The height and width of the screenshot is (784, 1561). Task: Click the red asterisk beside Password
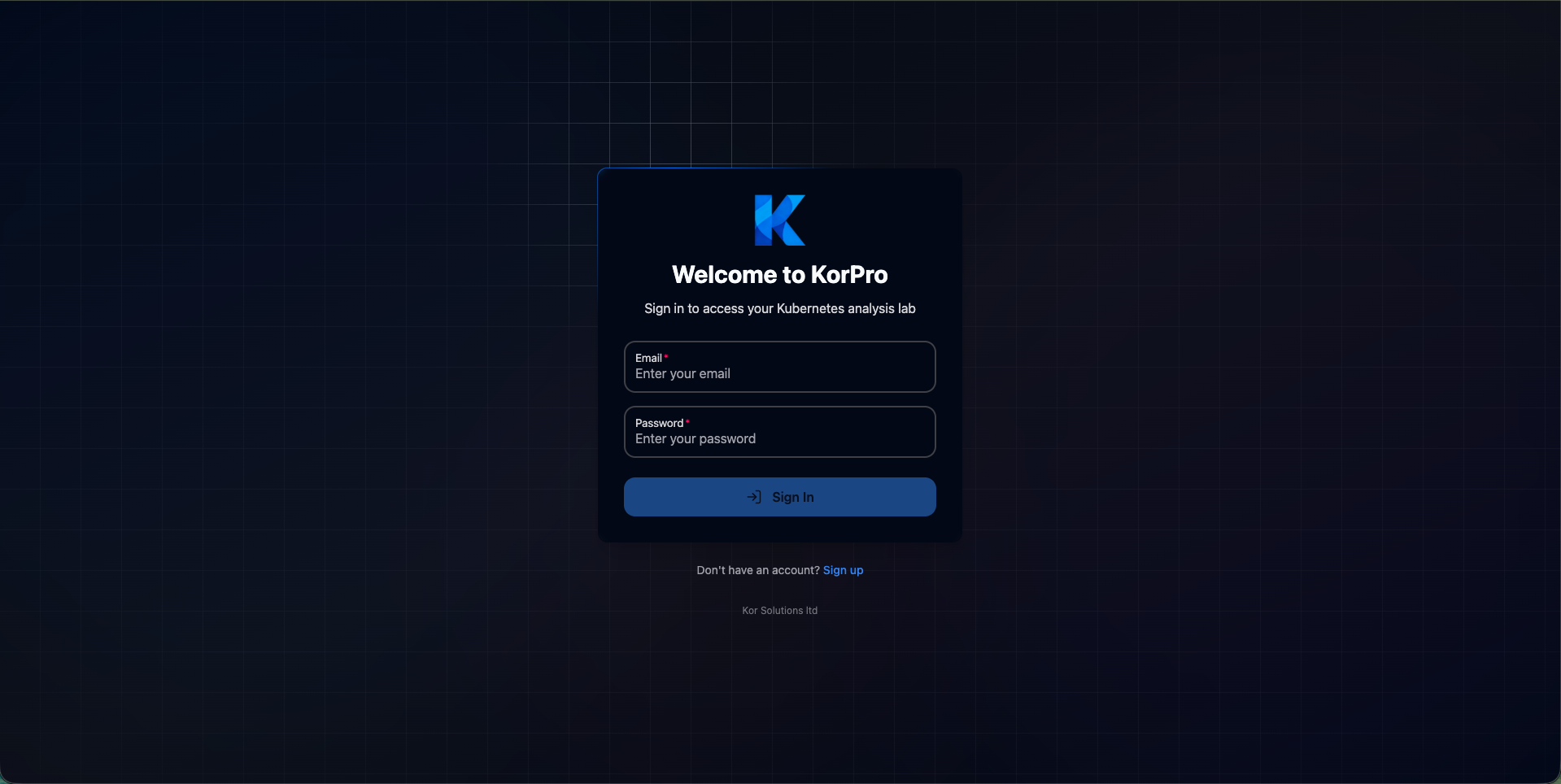click(687, 421)
